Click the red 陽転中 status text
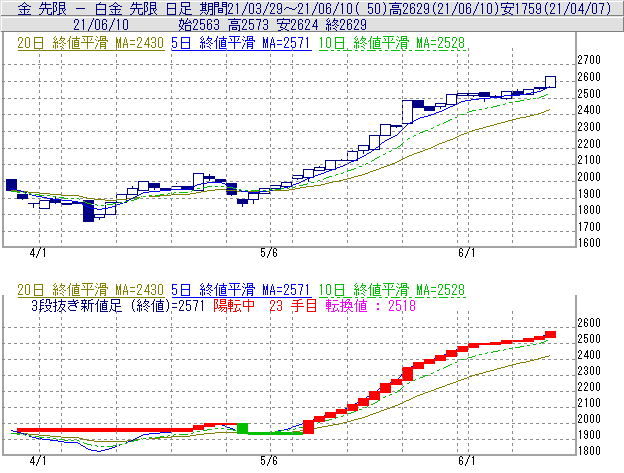The height and width of the screenshot is (473, 624). click(234, 306)
